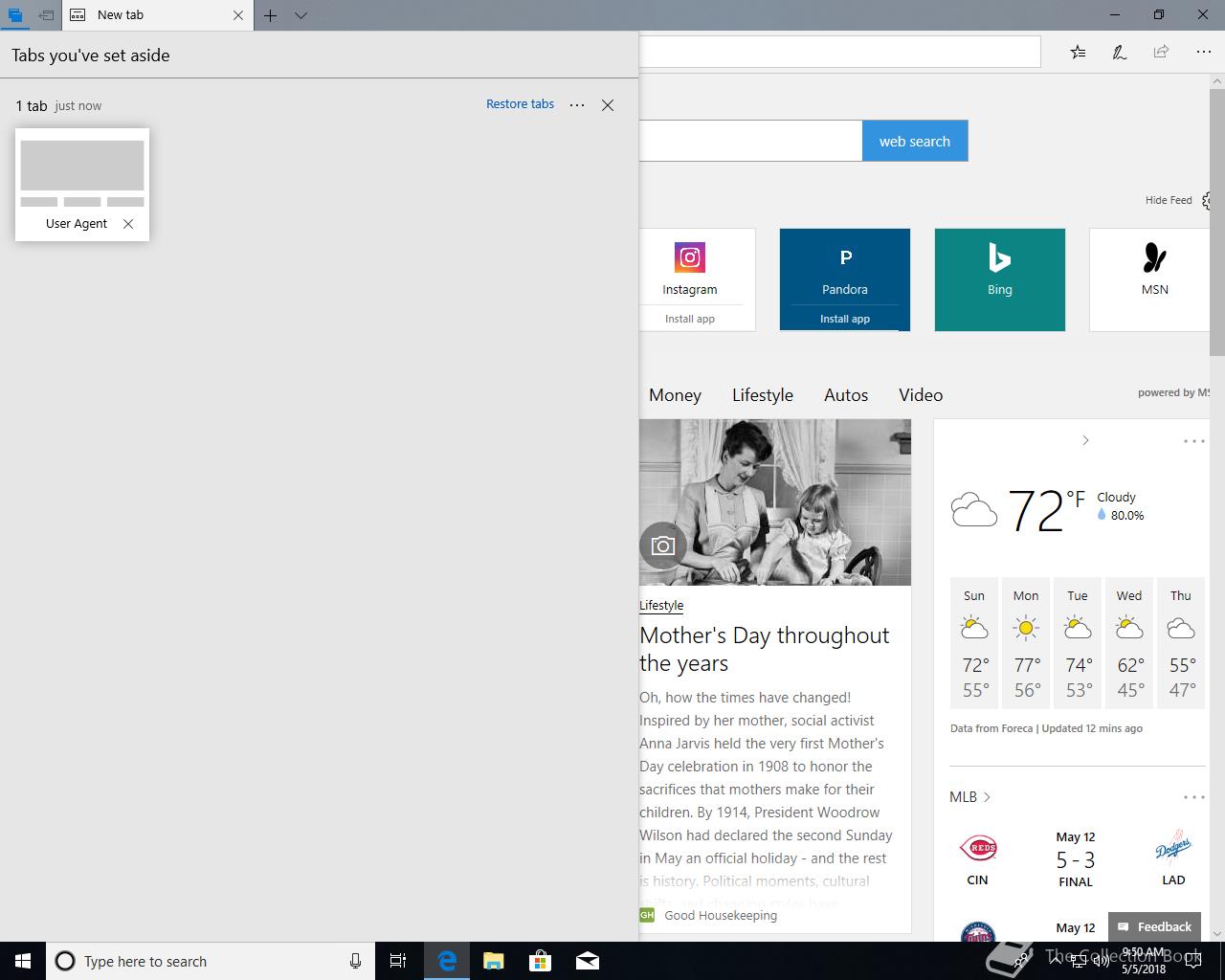The image size is (1225, 980).
Task: Select Mon forecast day
Action: 1026,643
